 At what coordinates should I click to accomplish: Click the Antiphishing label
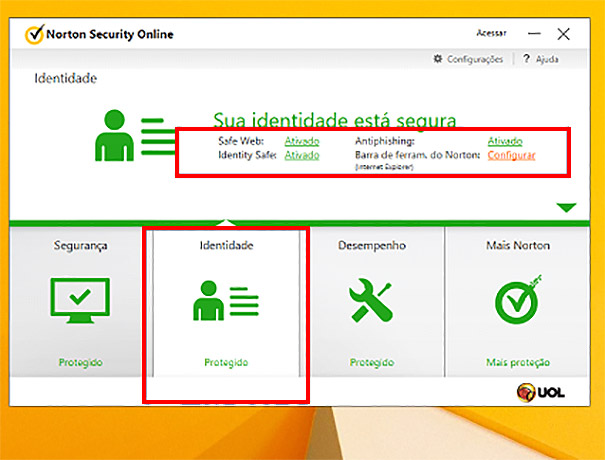tap(385, 141)
